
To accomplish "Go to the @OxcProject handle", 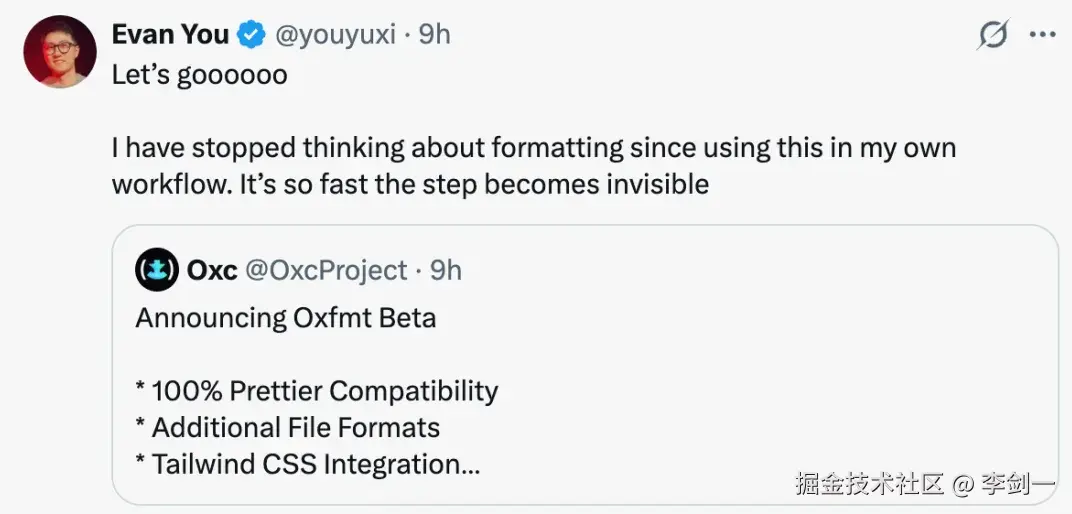I will (327, 270).
